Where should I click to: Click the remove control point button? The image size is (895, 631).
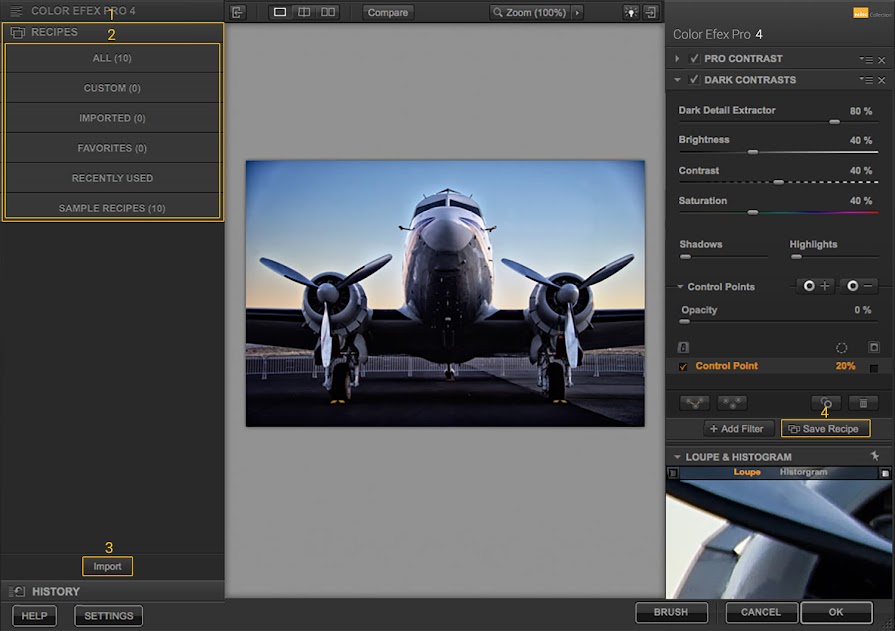click(x=857, y=286)
